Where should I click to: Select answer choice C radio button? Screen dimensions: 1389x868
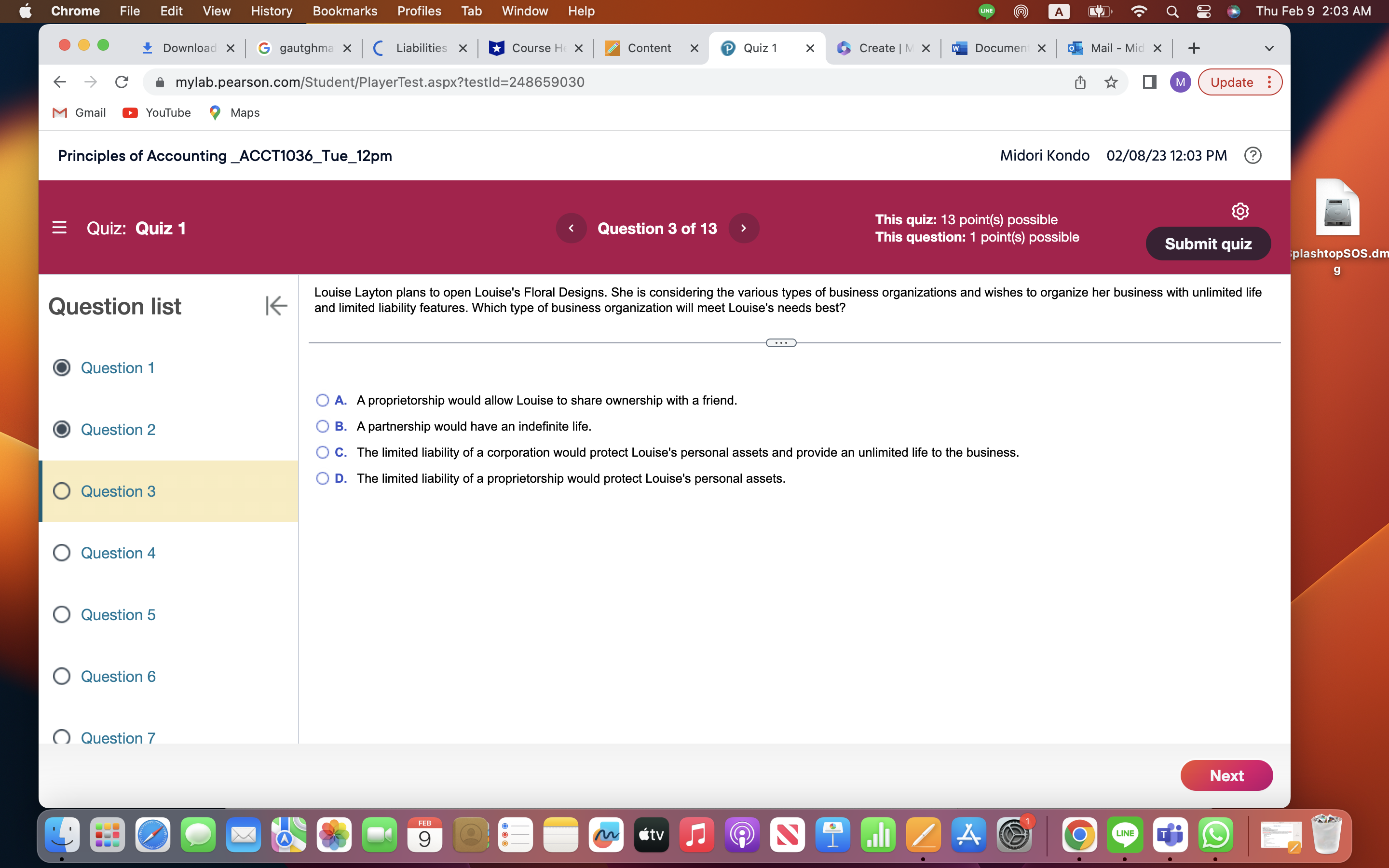(322, 452)
